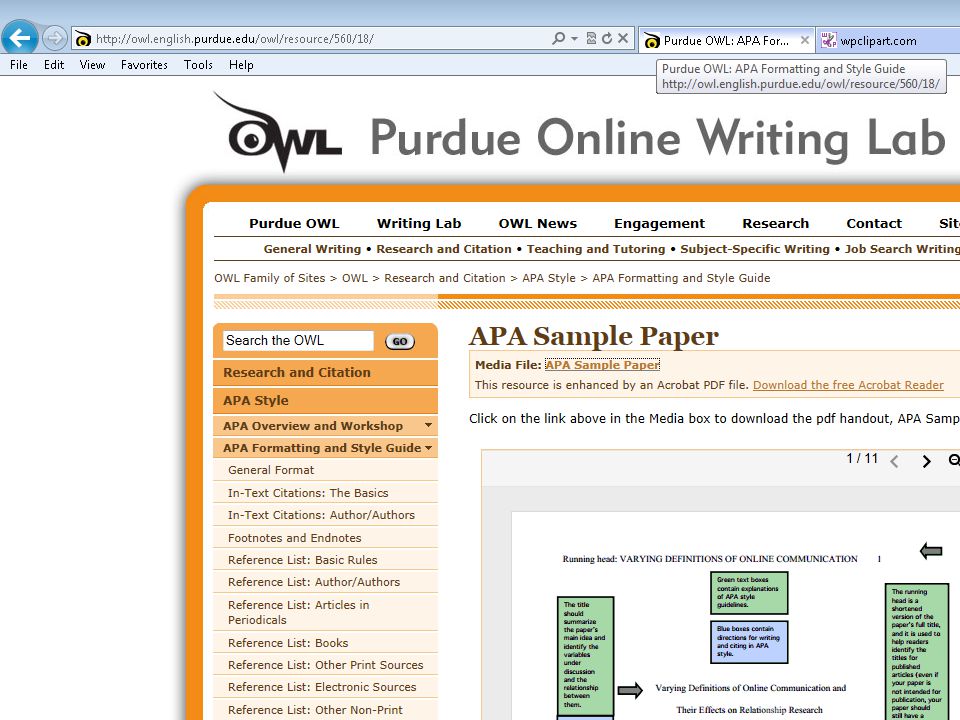
Task: Open the Favorites menu
Action: [x=144, y=65]
